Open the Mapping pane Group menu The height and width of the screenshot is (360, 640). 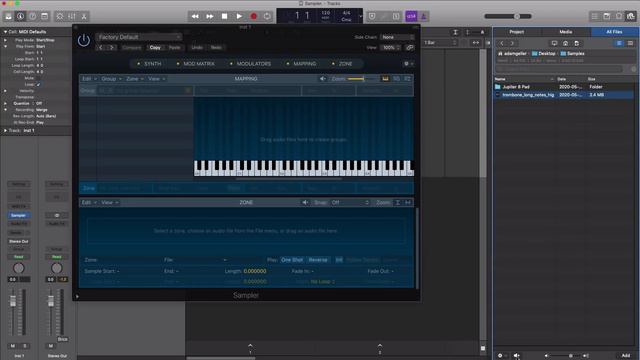tap(111, 79)
